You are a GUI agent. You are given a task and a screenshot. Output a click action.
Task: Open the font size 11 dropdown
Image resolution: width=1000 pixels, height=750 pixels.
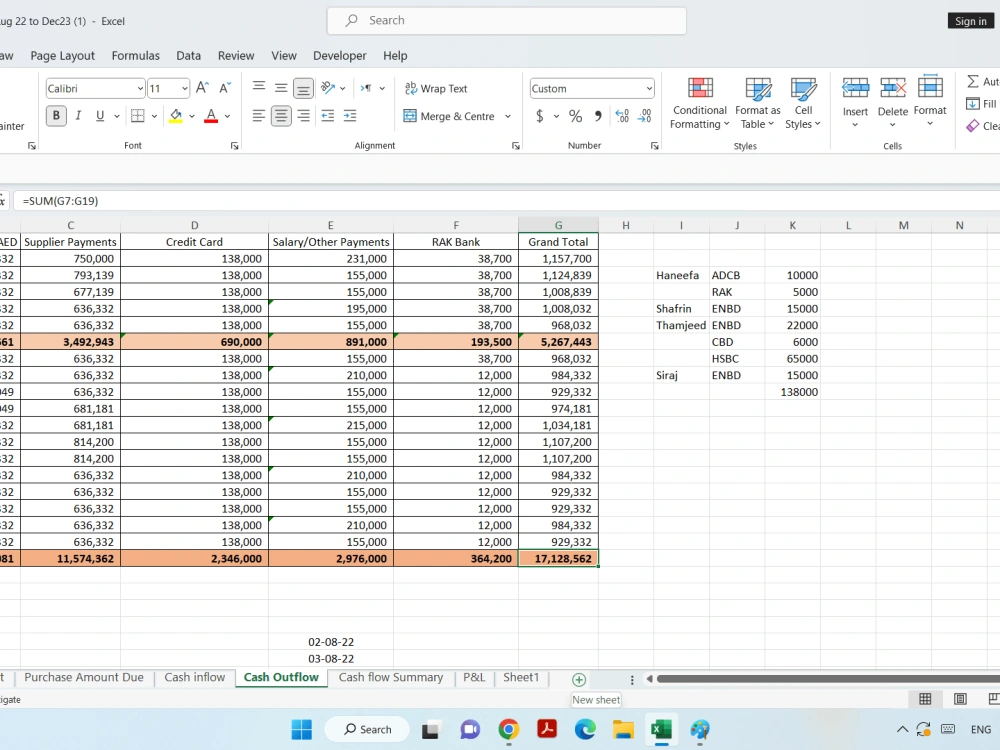(x=185, y=89)
